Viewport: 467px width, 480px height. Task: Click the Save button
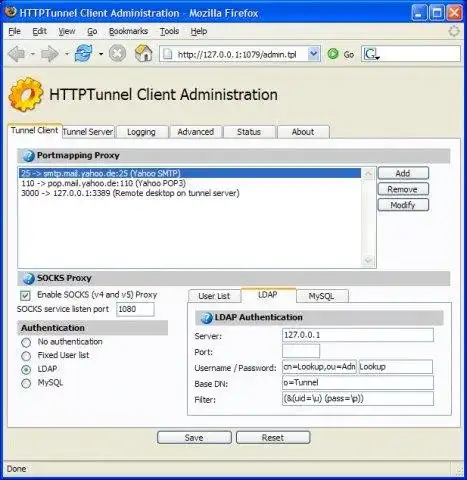[x=194, y=438]
